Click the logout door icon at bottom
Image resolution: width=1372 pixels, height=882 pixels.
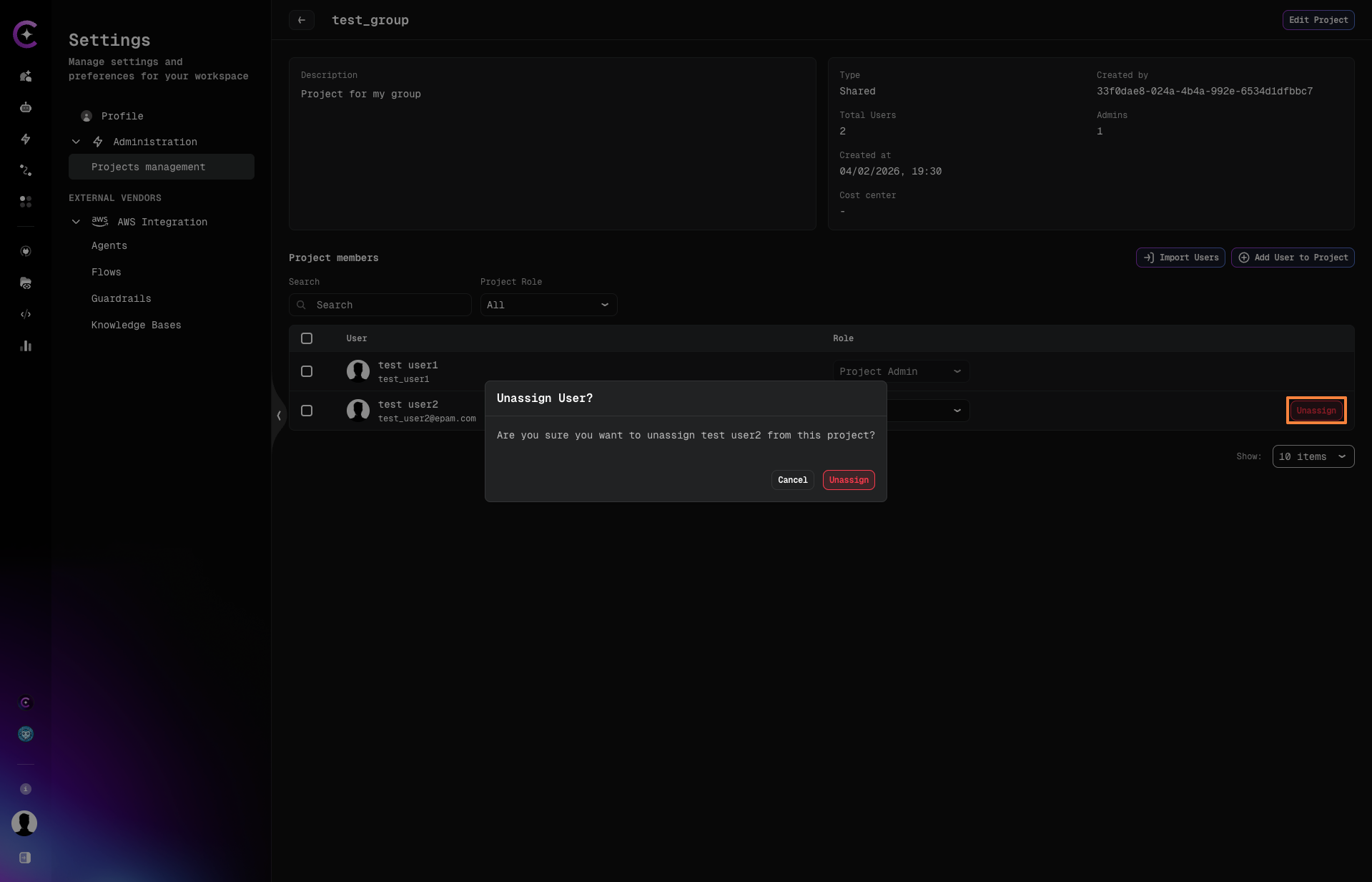(x=26, y=858)
